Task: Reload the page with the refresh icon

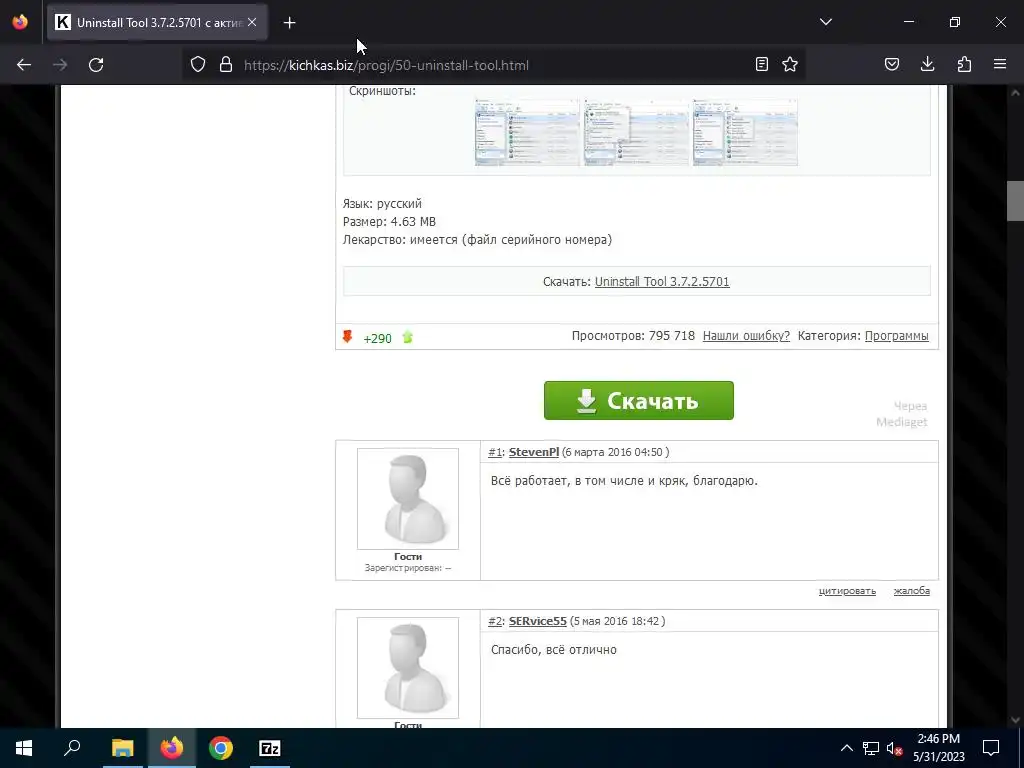Action: (96, 65)
